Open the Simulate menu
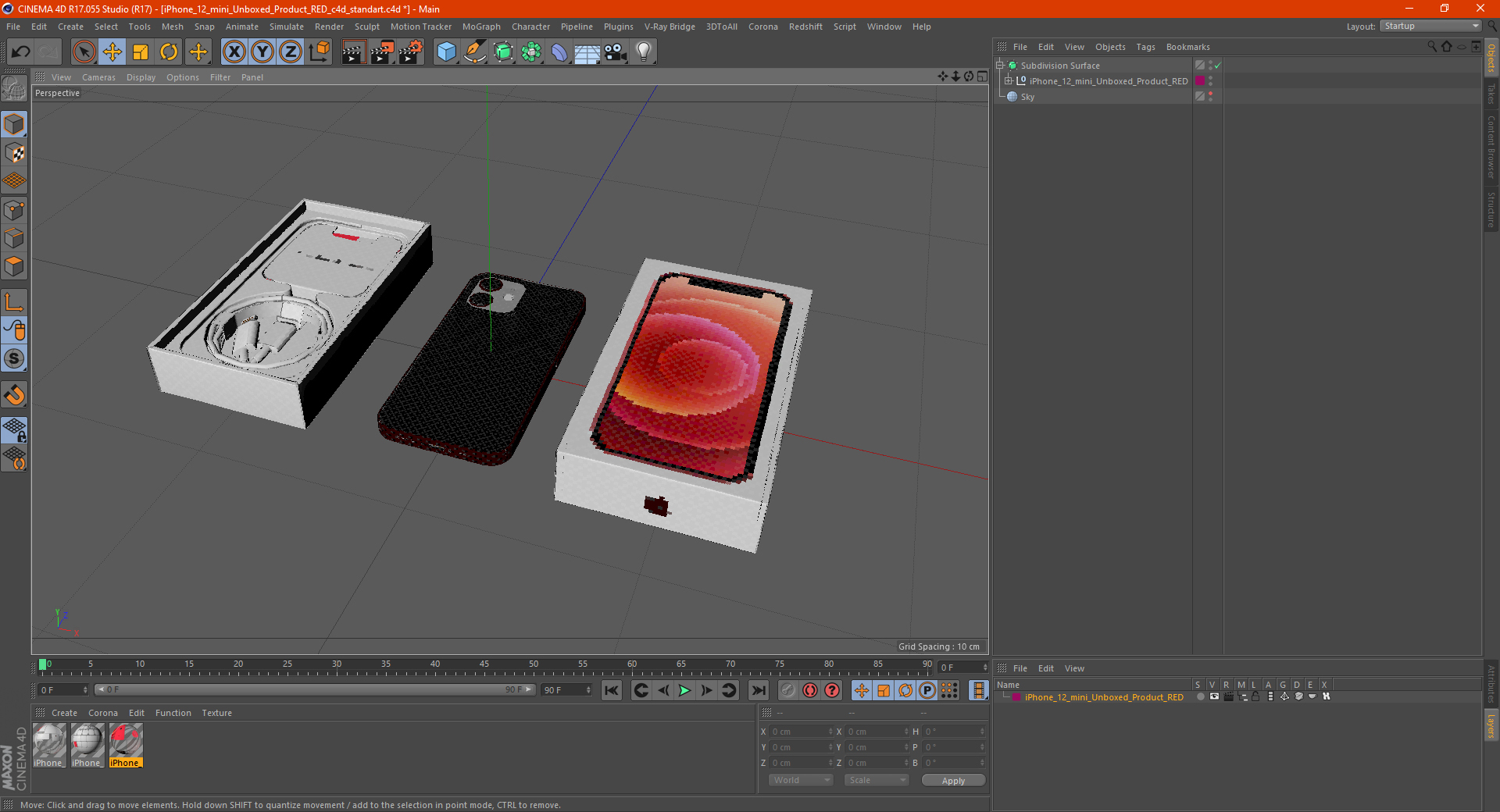 (287, 27)
